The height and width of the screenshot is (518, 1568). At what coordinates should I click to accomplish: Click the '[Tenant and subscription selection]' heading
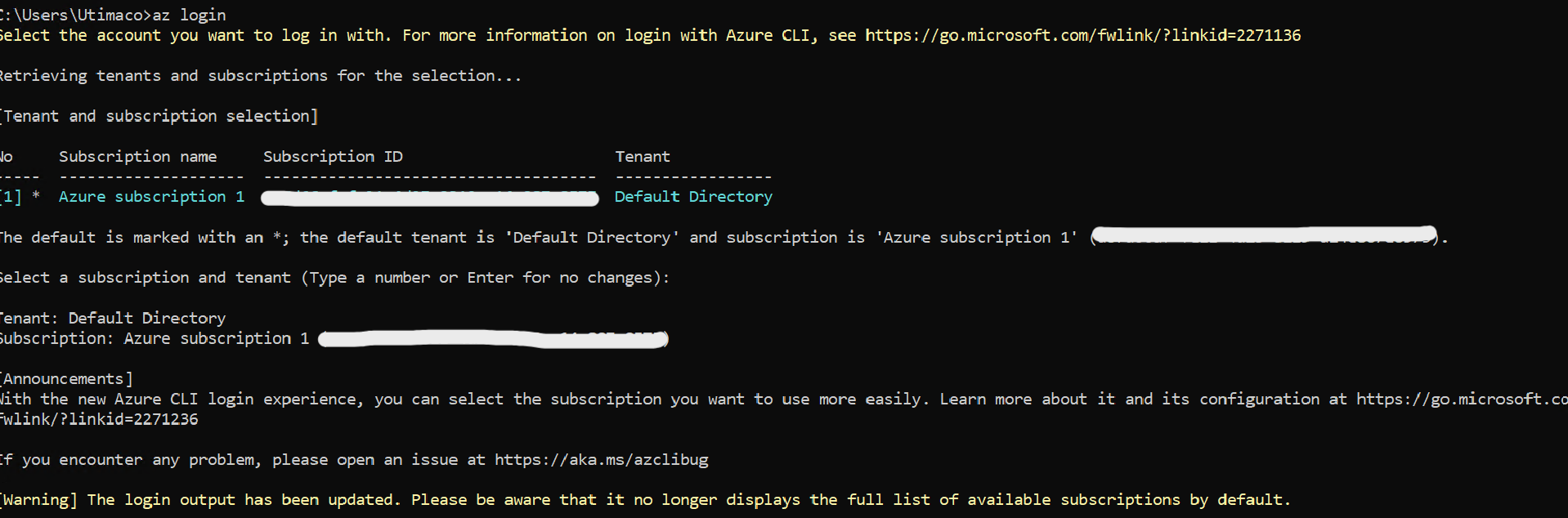coord(159,116)
